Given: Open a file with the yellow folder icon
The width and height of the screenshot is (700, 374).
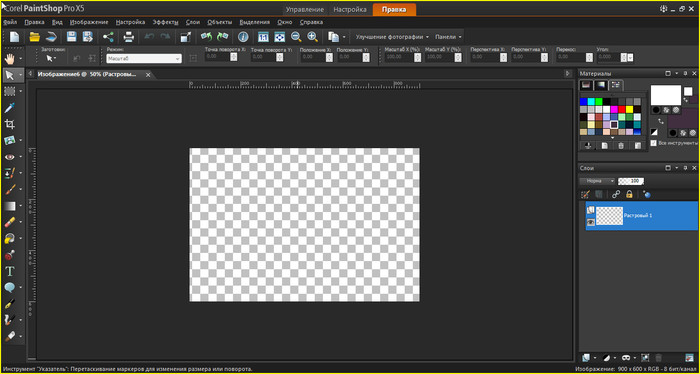Looking at the screenshot, I should click(34, 37).
